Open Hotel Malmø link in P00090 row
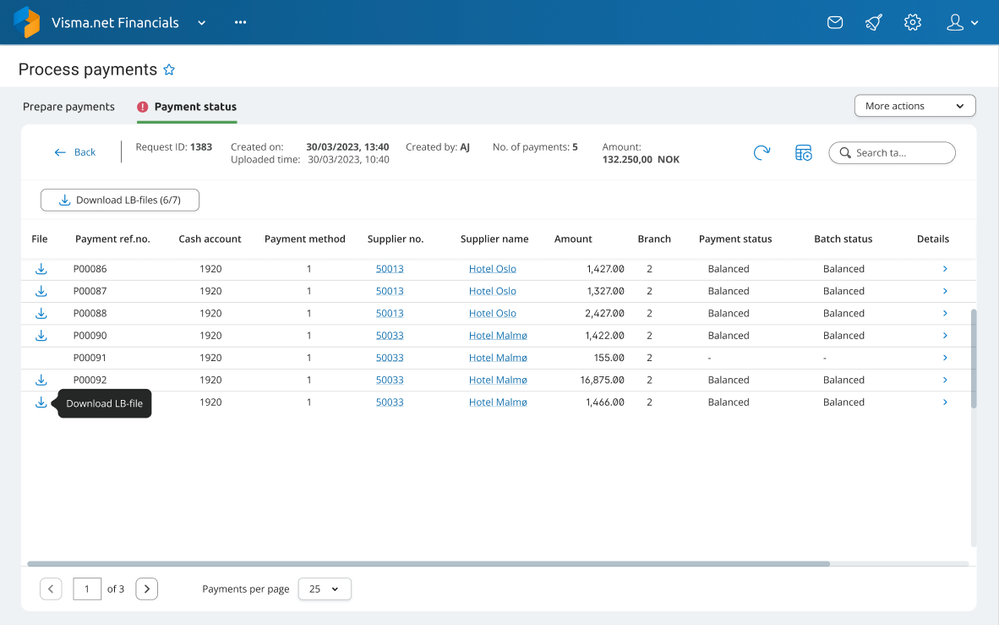The image size is (999, 625). point(498,336)
